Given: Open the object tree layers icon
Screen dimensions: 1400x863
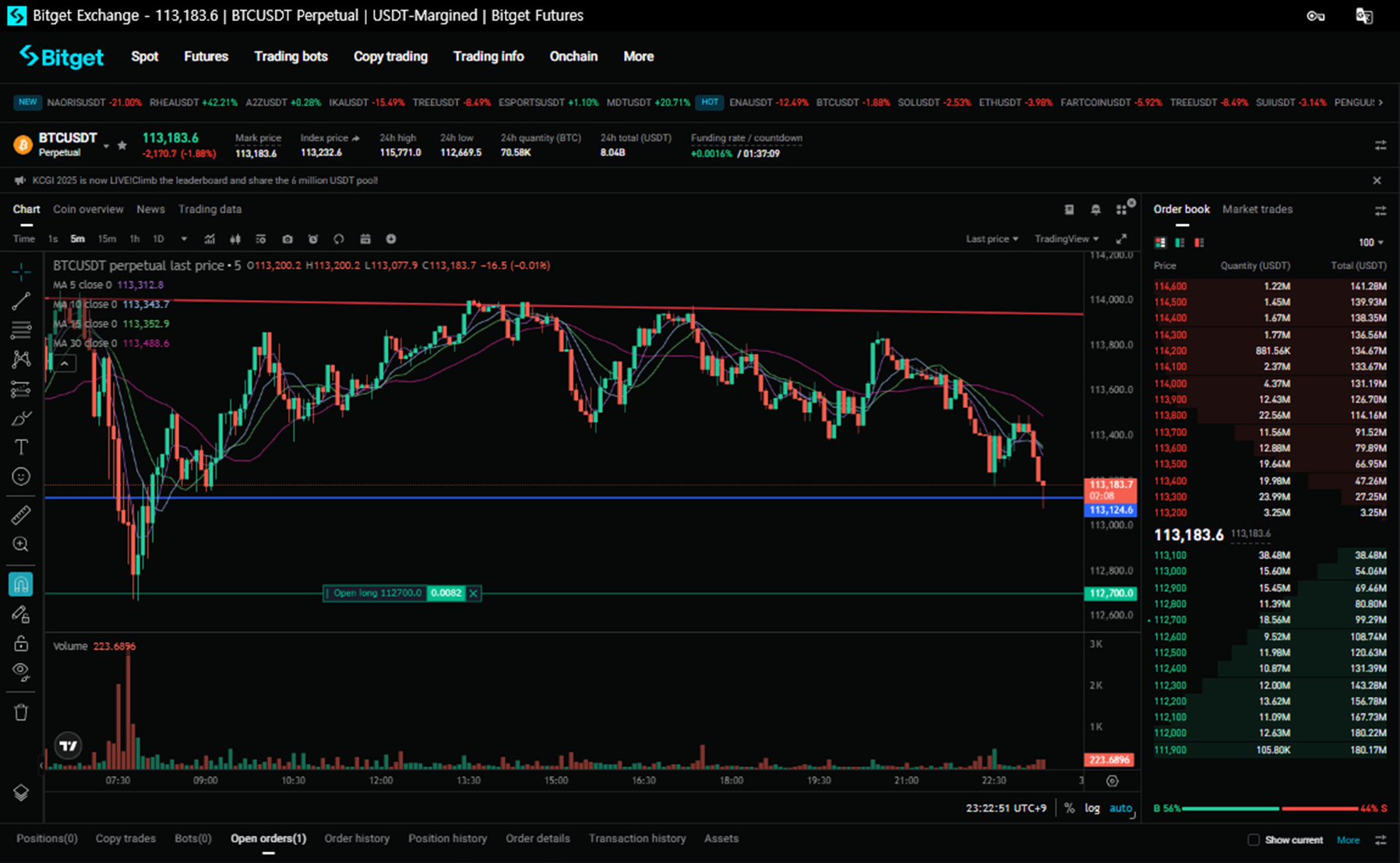Looking at the screenshot, I should point(21,792).
